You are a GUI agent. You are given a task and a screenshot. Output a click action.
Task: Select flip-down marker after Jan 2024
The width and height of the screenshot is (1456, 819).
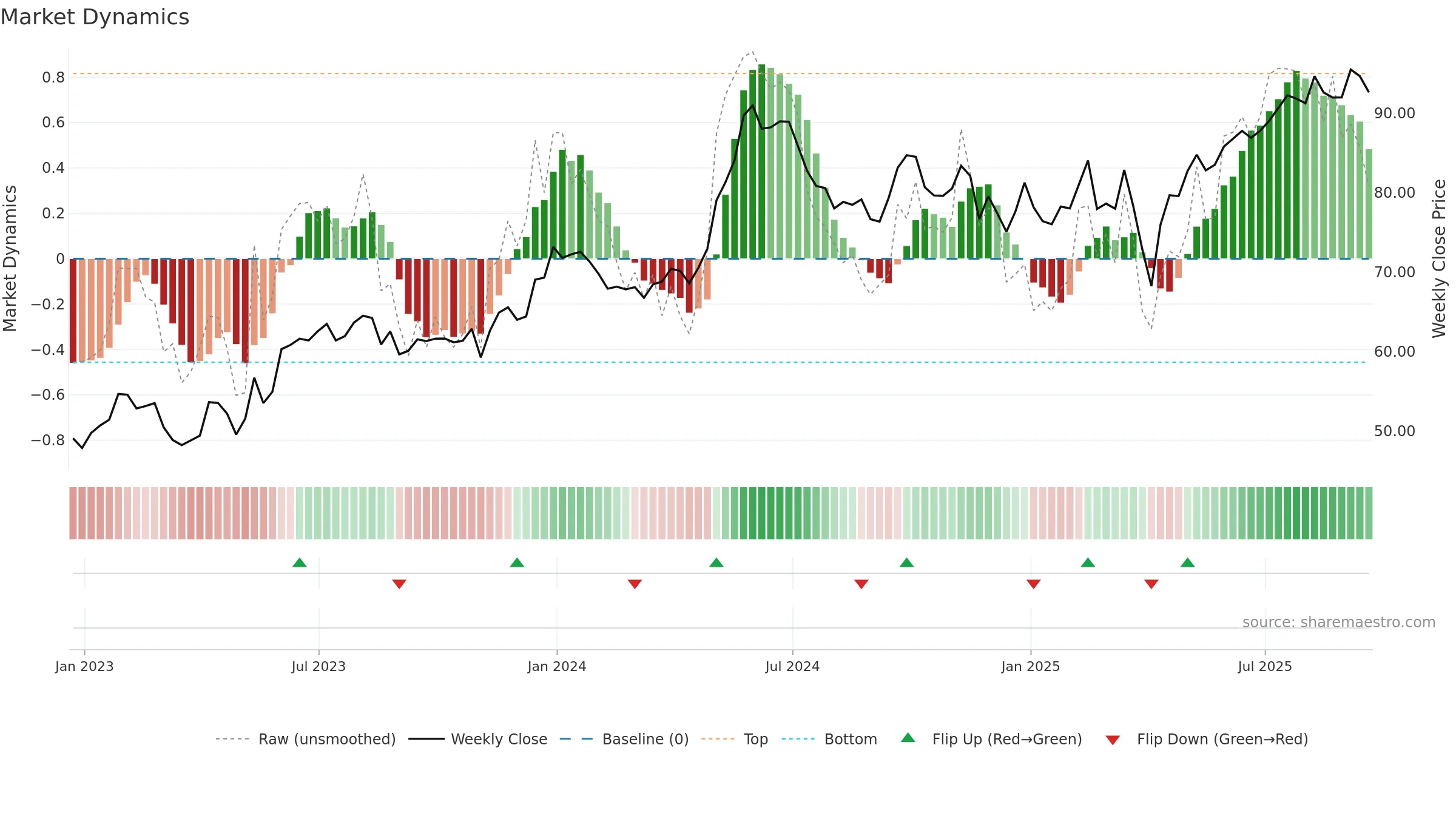click(635, 584)
